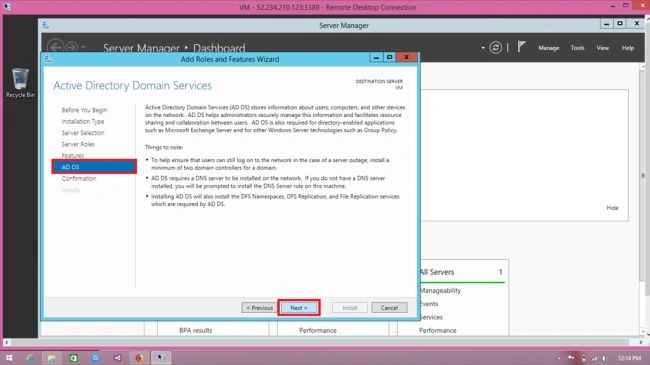Screen dimensions: 650x365
Task: Open Manageability in the All Servers tile
Action: [440, 291]
